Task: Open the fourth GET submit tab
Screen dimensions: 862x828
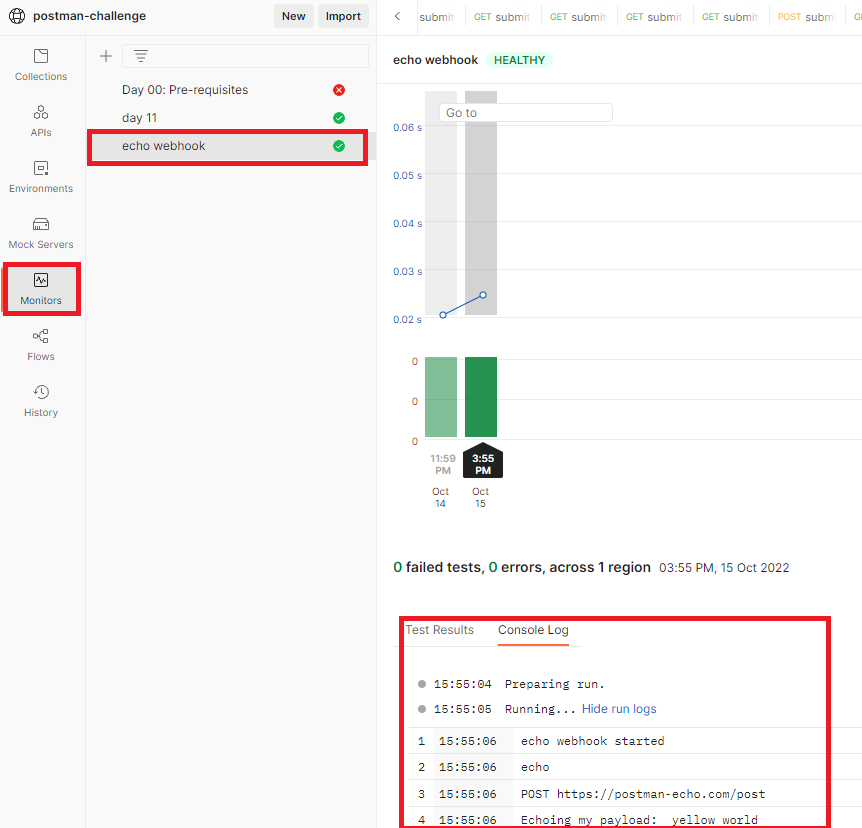Action: [x=730, y=17]
